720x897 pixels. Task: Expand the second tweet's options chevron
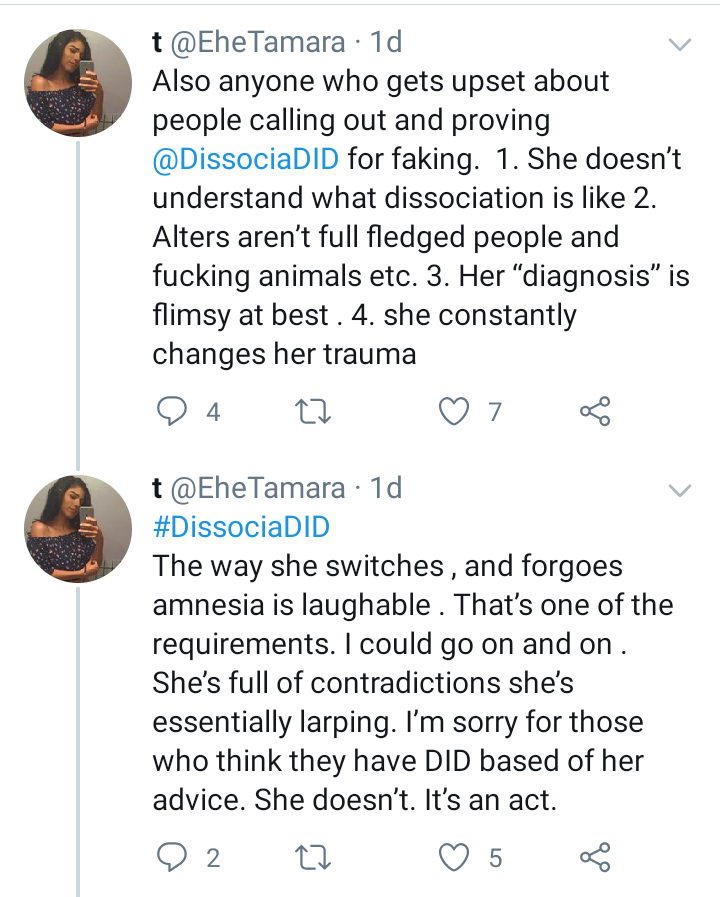pos(679,490)
